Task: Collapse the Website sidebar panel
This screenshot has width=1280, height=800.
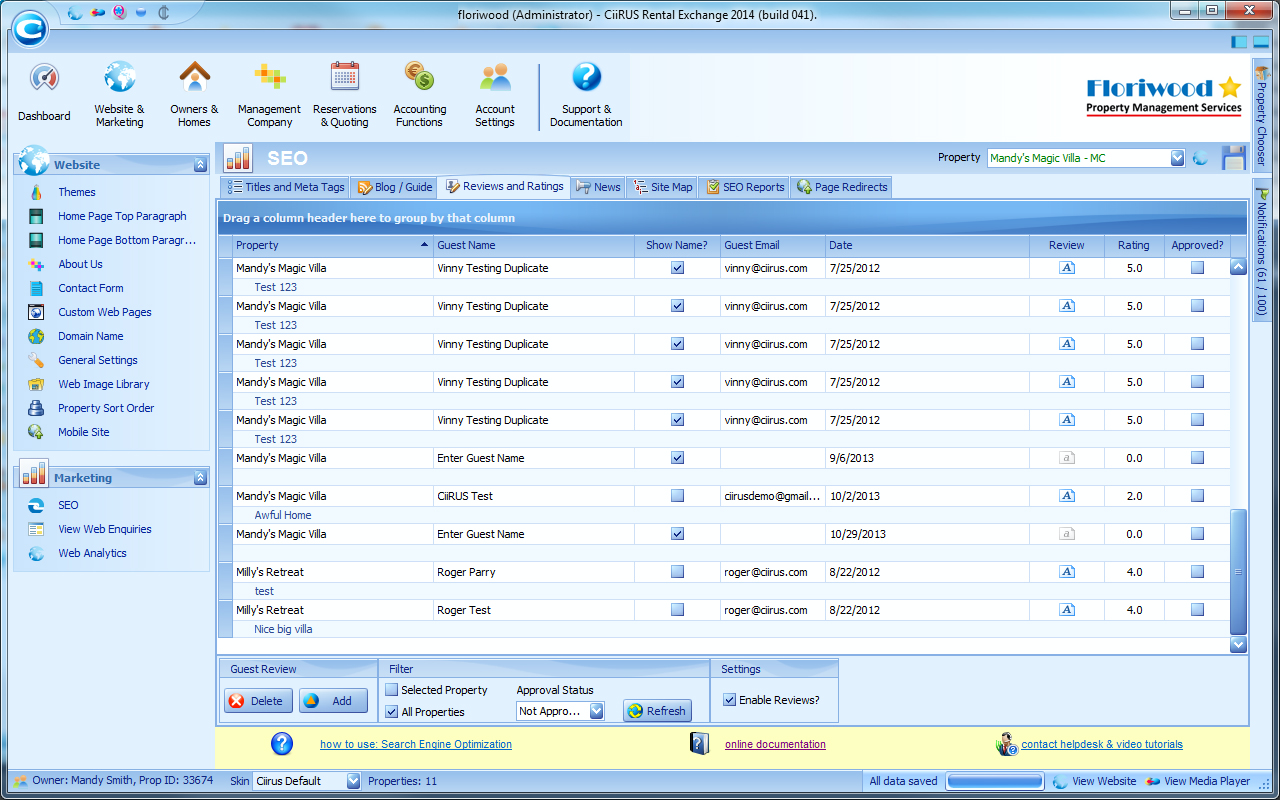Action: 200,165
